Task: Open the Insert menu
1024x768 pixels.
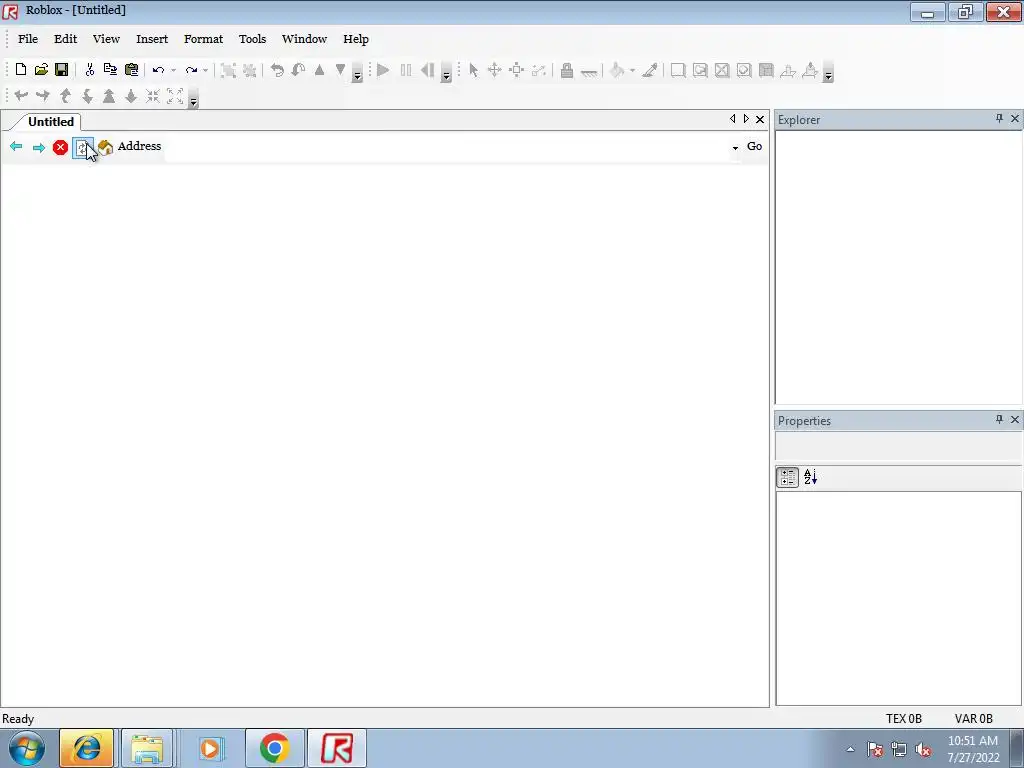Action: [x=152, y=39]
